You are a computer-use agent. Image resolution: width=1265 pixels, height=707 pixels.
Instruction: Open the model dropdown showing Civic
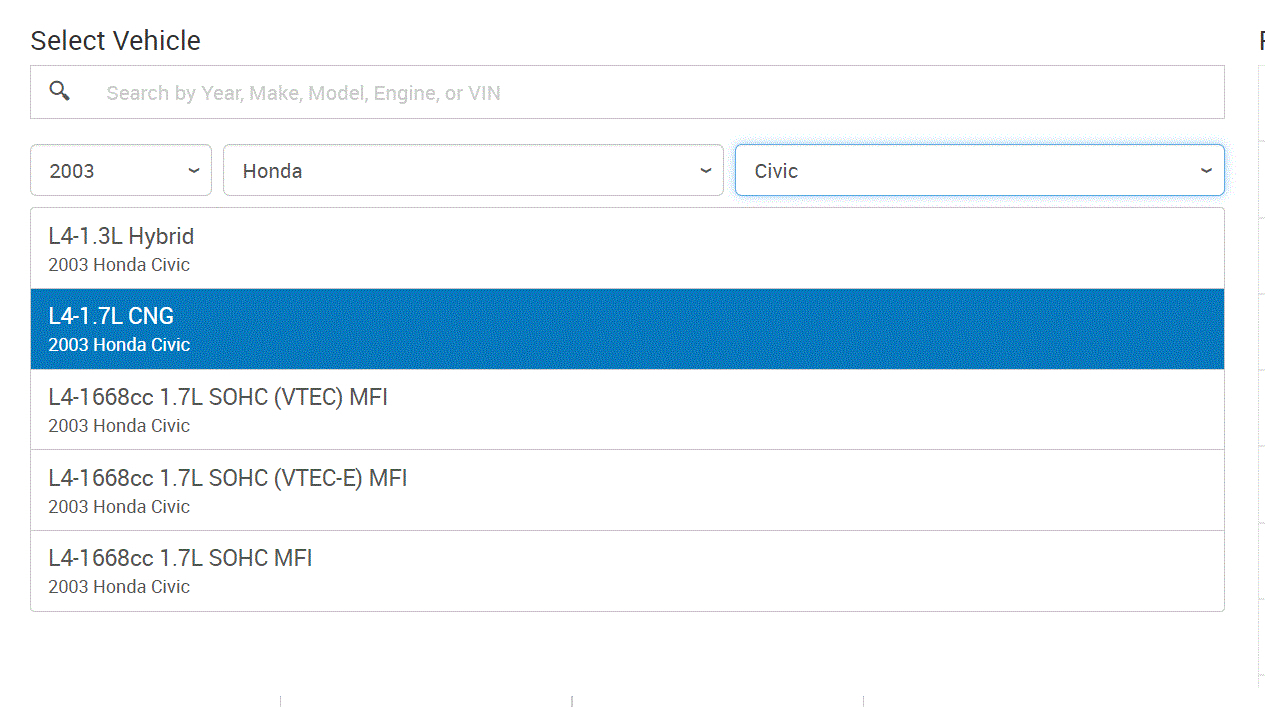click(979, 170)
